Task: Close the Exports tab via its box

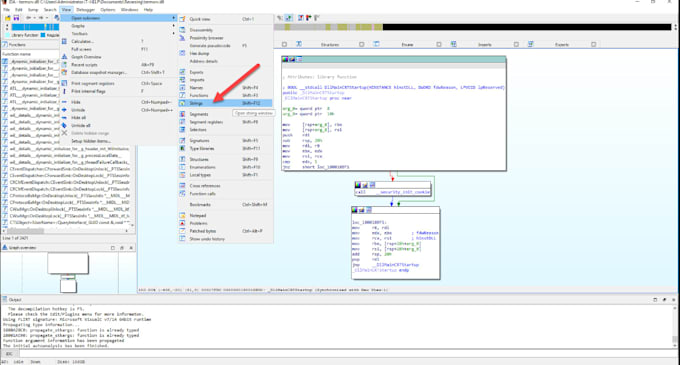Action: (x=594, y=44)
